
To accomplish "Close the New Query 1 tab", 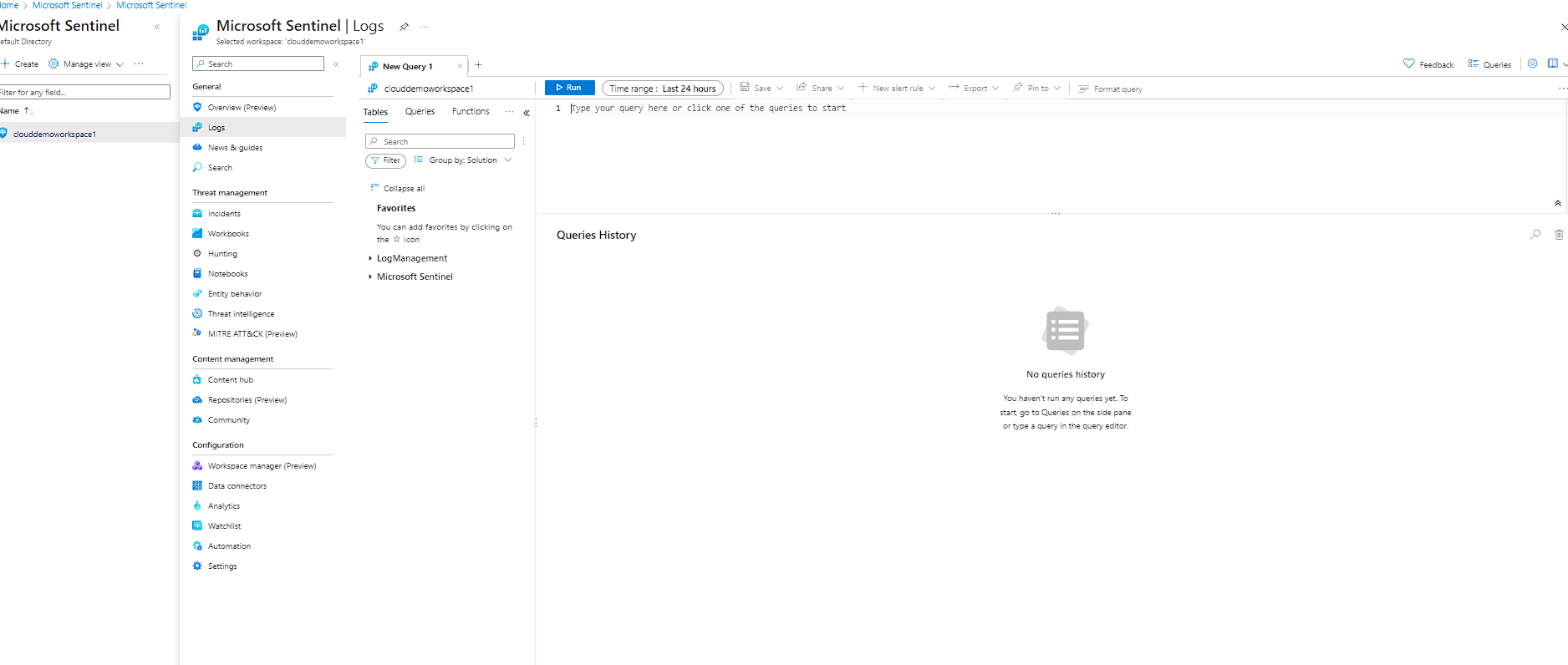I will (460, 66).
